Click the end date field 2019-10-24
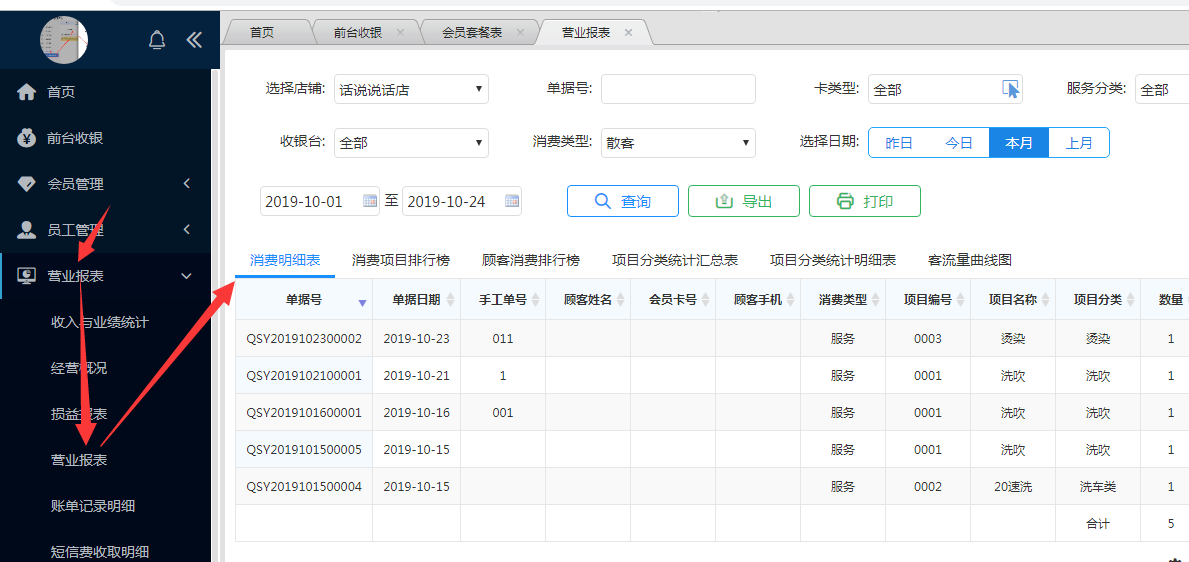The width and height of the screenshot is (1189, 562). pyautogui.click(x=462, y=201)
